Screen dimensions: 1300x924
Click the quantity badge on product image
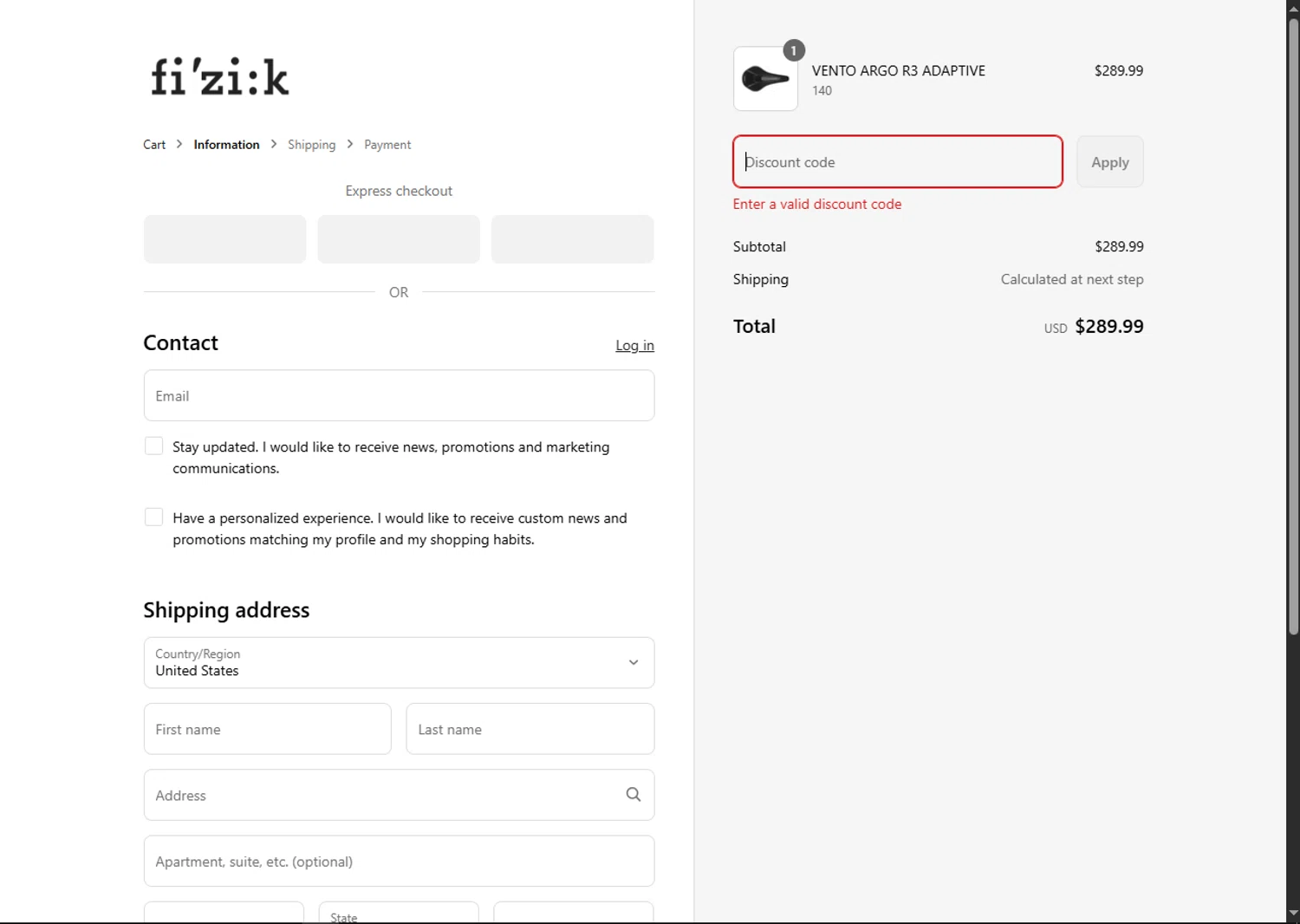(794, 51)
